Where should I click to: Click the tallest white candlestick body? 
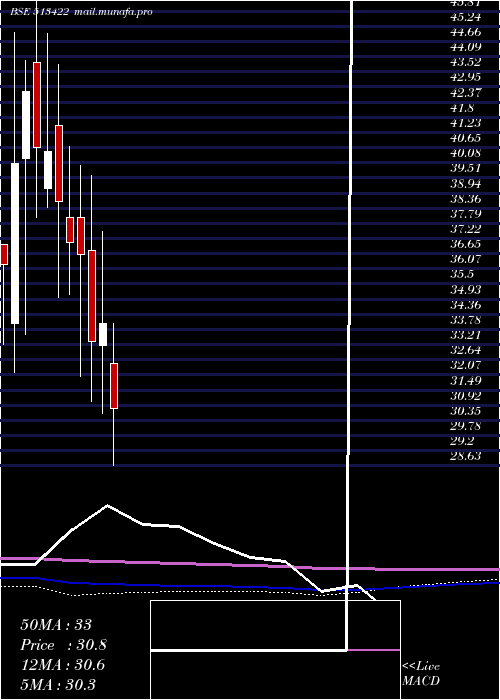pyautogui.click(x=15, y=243)
